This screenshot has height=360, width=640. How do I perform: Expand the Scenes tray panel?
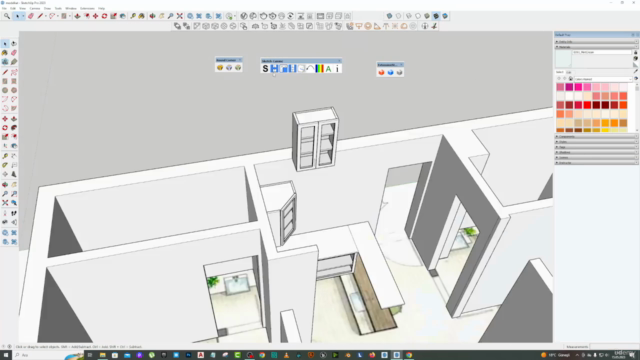(x=596, y=158)
